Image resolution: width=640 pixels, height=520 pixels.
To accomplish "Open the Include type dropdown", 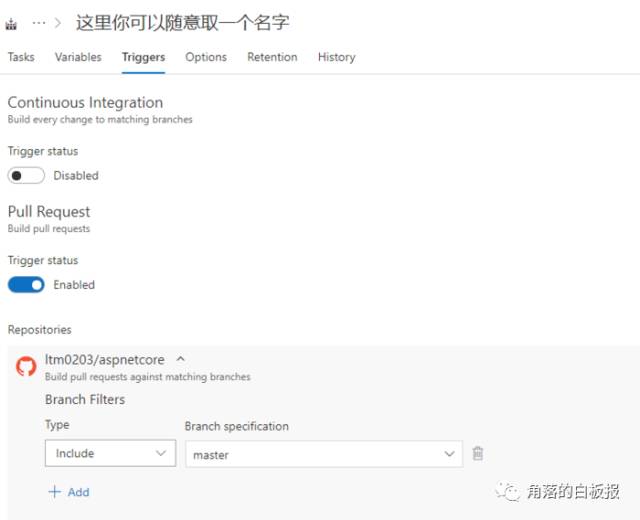I will pyautogui.click(x=111, y=453).
